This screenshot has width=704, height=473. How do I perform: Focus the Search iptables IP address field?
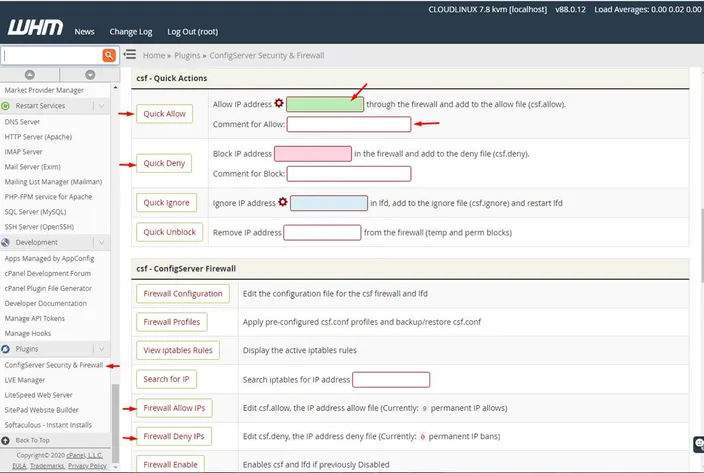tap(391, 380)
